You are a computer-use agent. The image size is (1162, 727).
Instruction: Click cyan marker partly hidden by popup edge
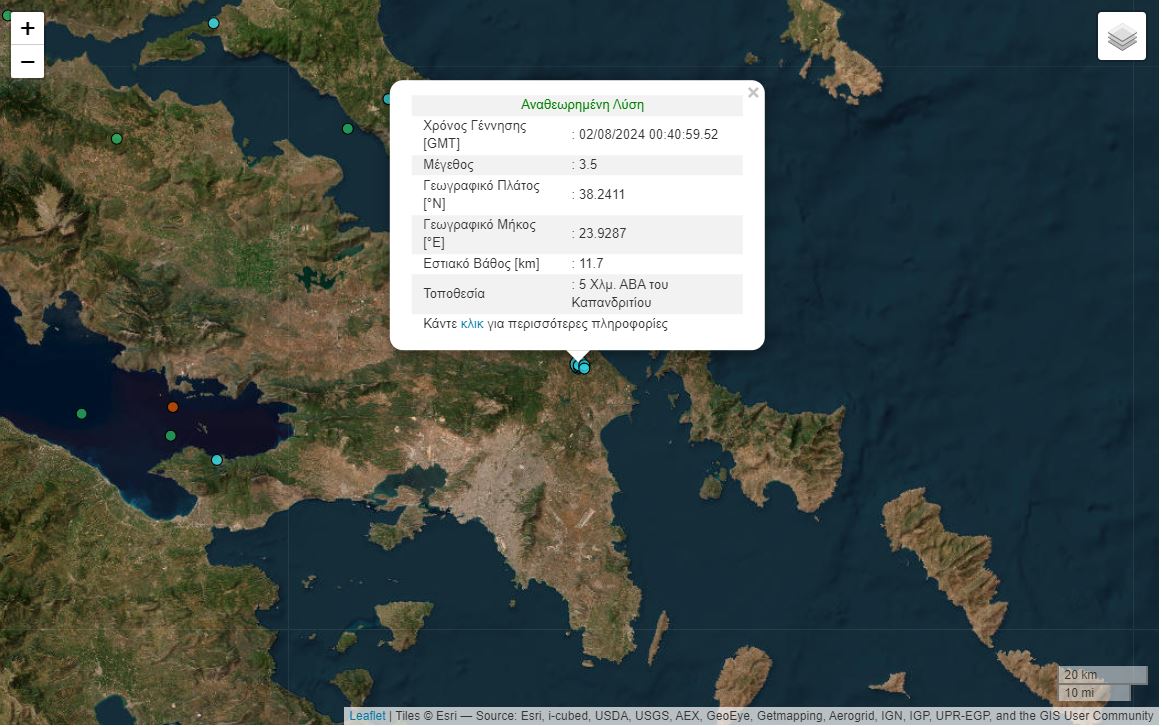(x=387, y=99)
